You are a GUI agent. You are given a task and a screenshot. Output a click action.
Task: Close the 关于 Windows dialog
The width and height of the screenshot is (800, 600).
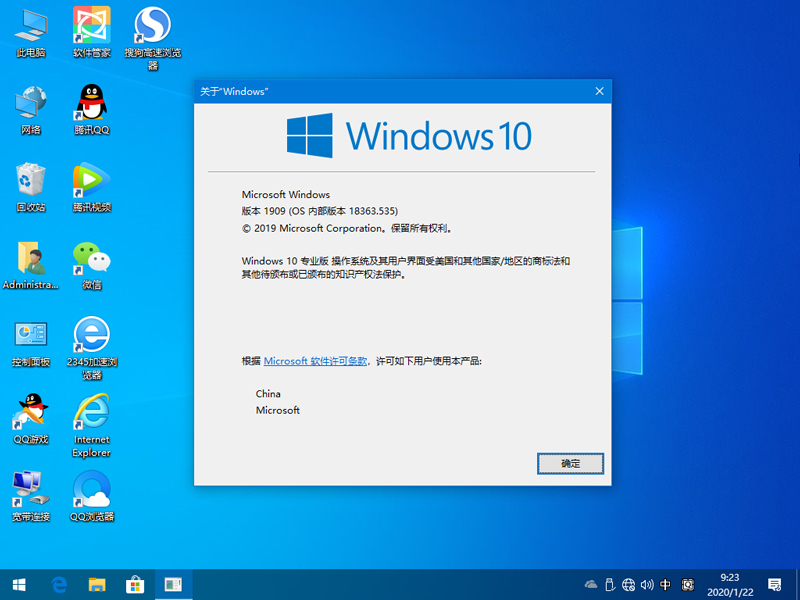click(599, 91)
